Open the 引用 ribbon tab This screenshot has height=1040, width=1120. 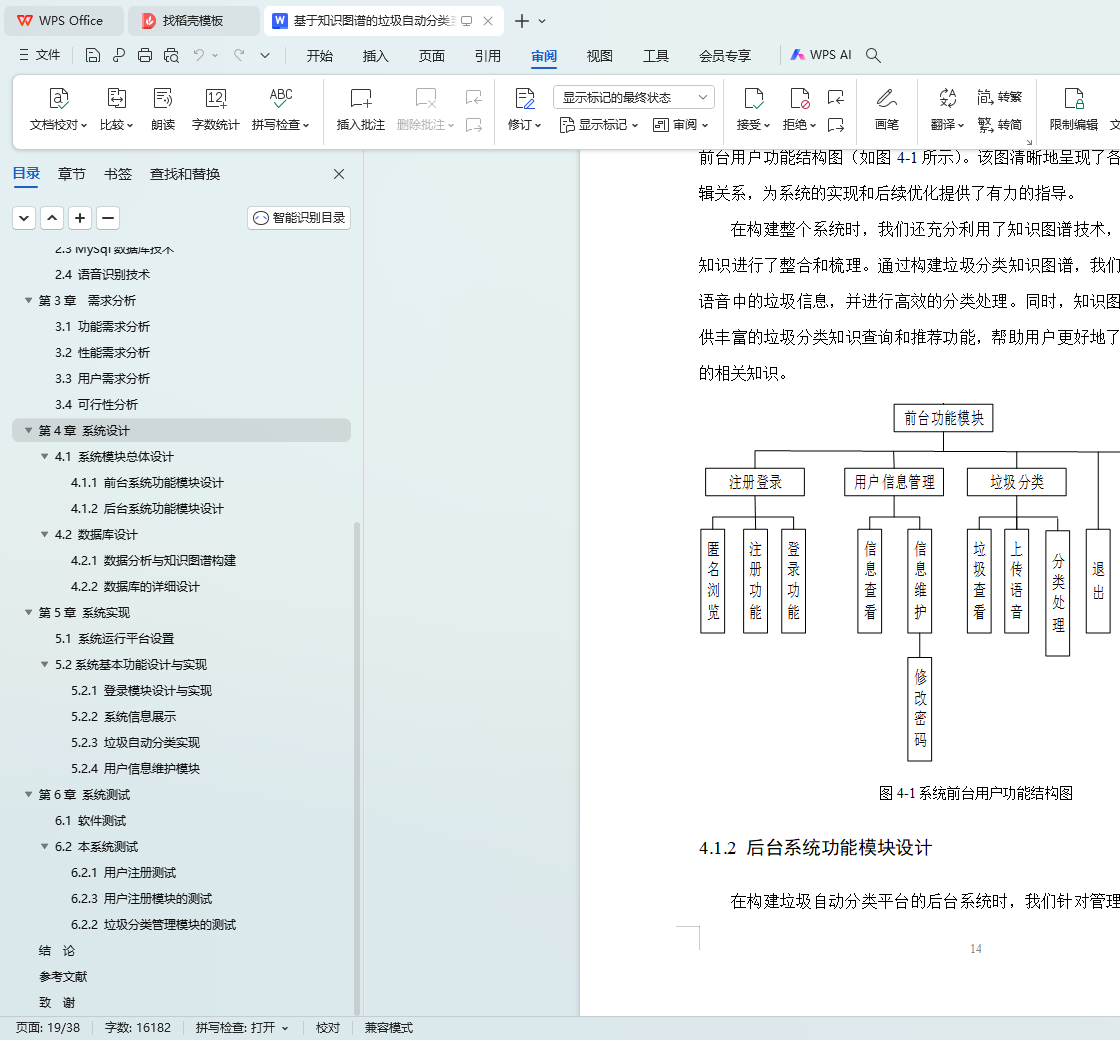click(x=487, y=56)
